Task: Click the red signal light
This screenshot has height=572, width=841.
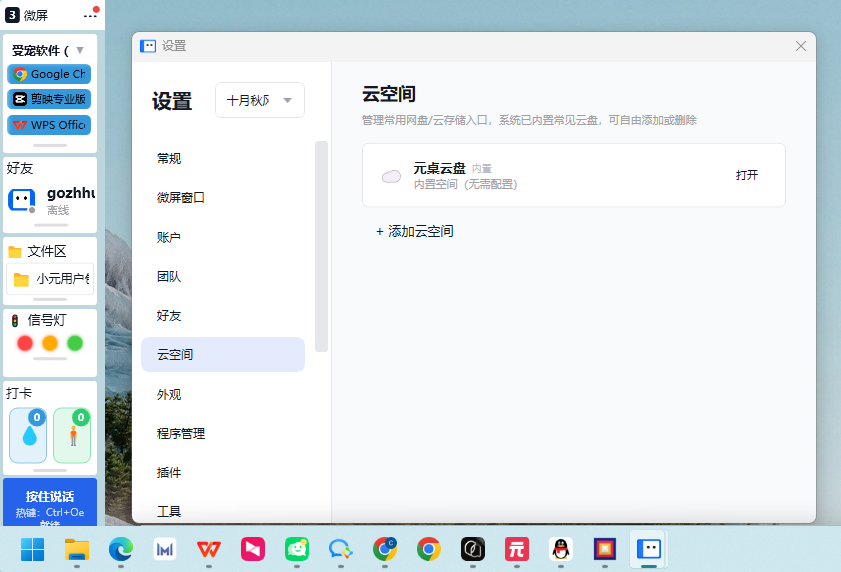Action: 25,343
